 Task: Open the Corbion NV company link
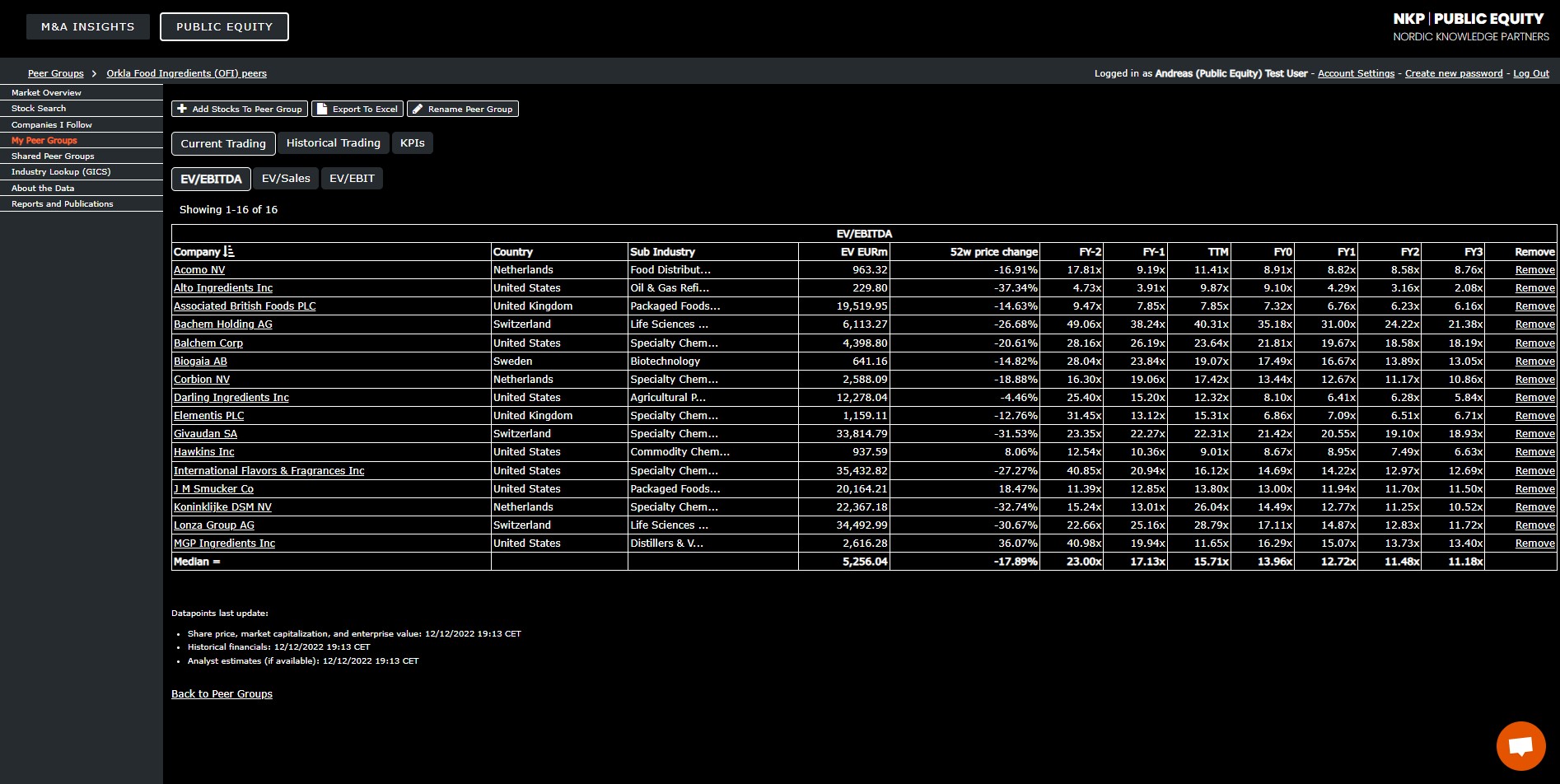(x=202, y=380)
